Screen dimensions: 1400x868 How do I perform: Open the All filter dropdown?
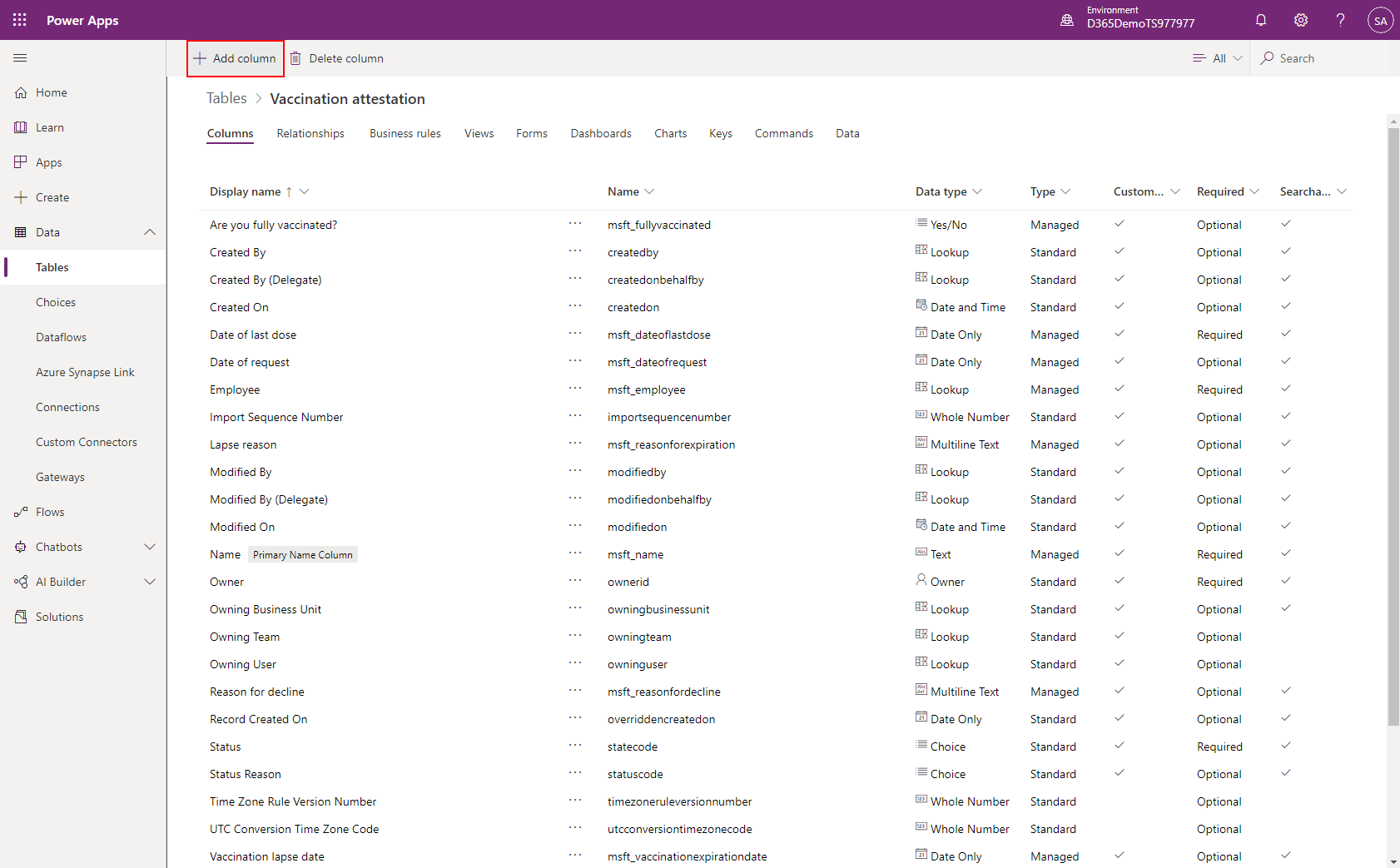(x=1218, y=58)
